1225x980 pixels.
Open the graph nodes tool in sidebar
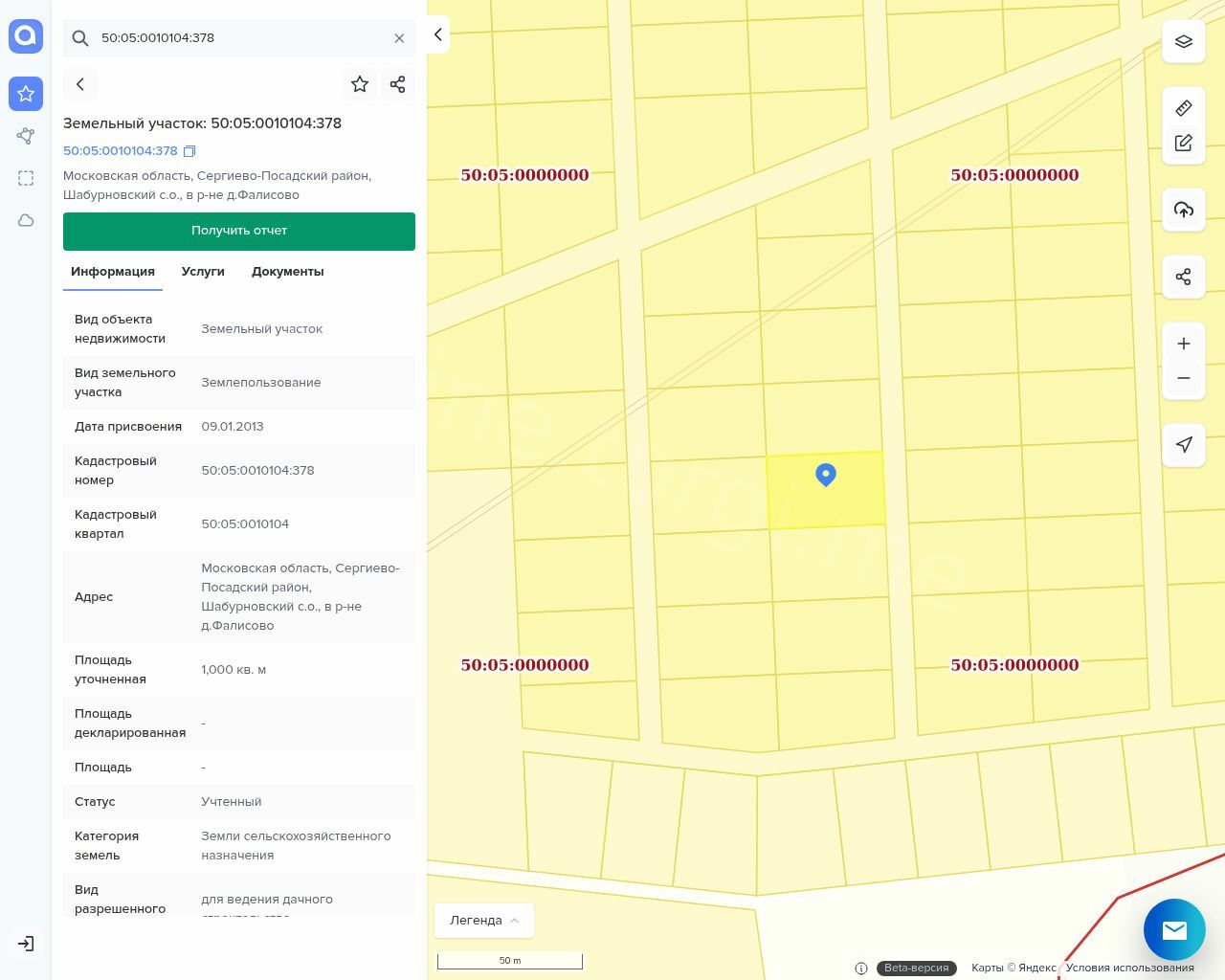coord(26,136)
